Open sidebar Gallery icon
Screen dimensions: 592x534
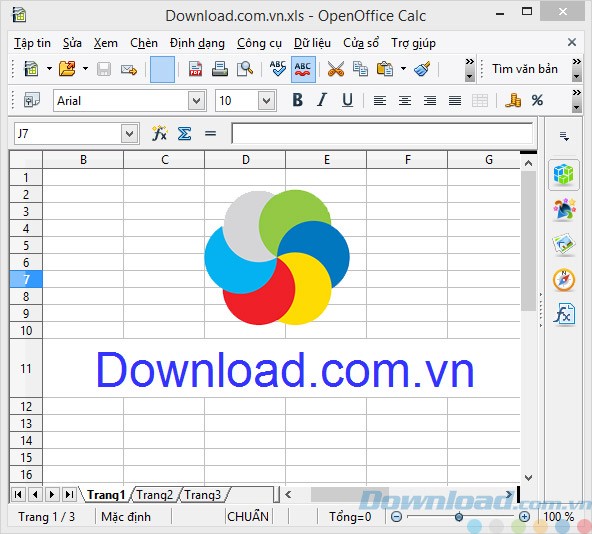pyautogui.click(x=564, y=244)
